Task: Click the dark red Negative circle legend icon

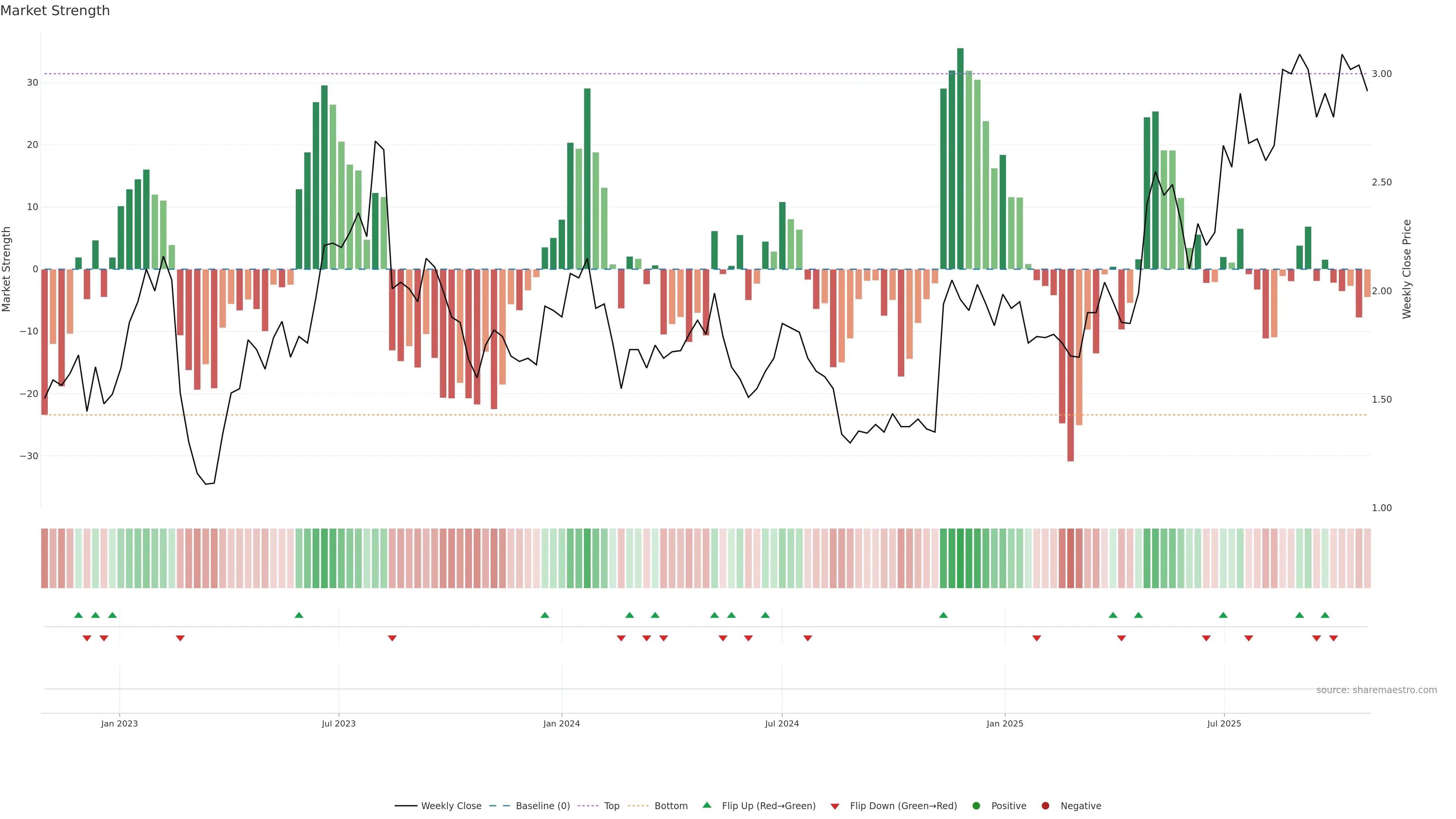Action: (x=1045, y=806)
